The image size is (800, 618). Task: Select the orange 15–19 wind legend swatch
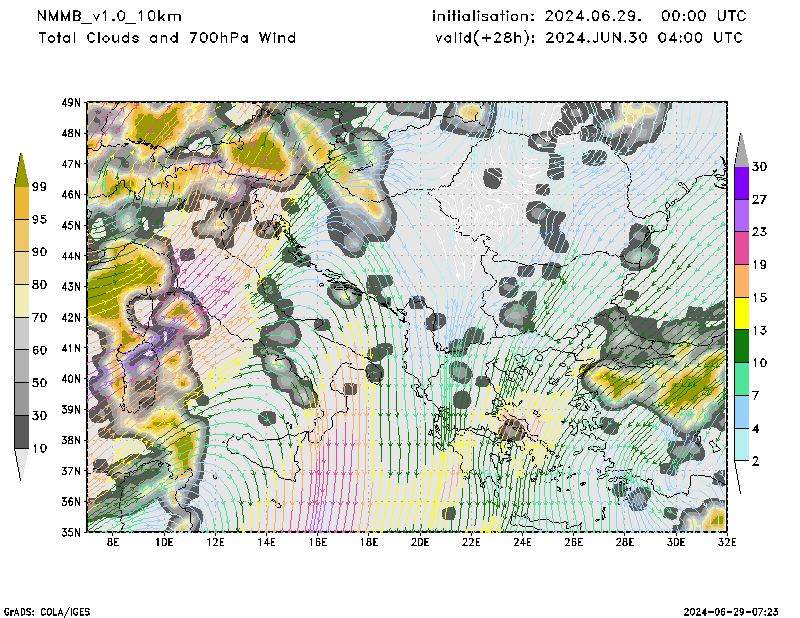point(743,281)
